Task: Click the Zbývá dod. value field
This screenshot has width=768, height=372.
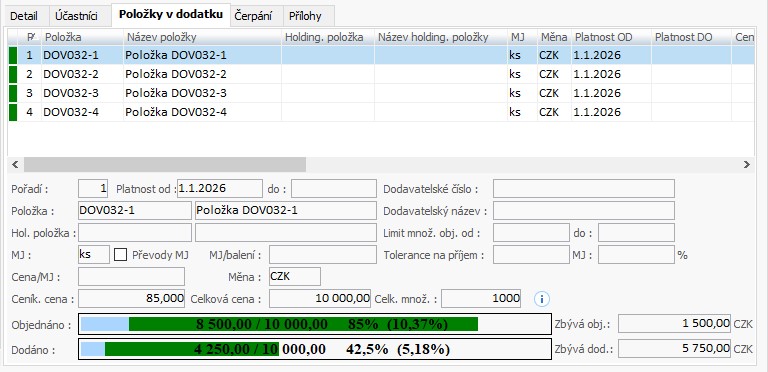Action: point(674,349)
